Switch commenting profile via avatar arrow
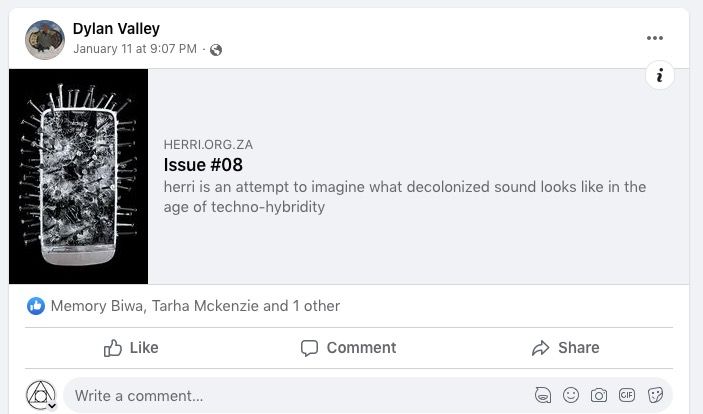This screenshot has width=703, height=414. tap(52, 405)
